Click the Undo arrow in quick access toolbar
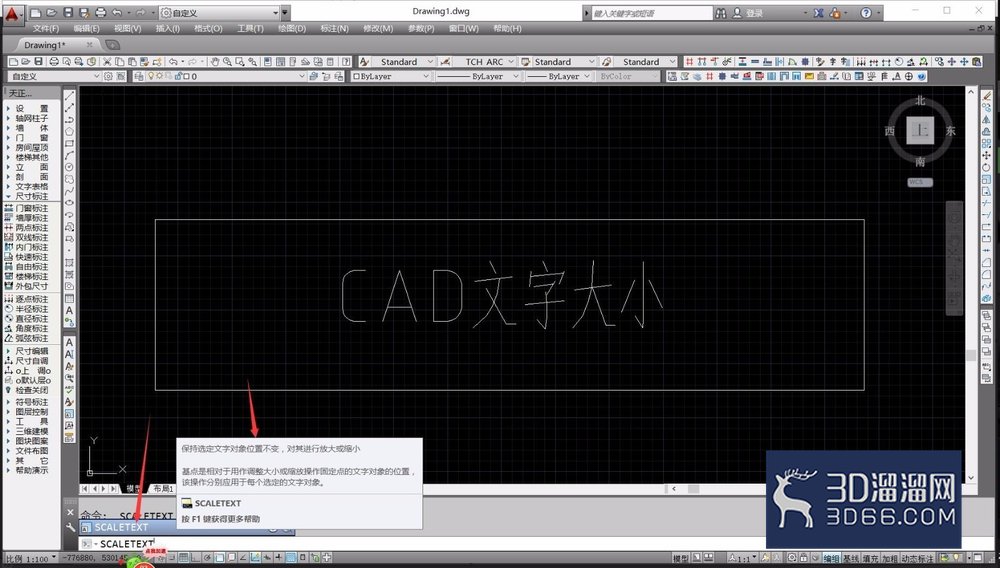Image resolution: width=1000 pixels, height=568 pixels. 117,13
